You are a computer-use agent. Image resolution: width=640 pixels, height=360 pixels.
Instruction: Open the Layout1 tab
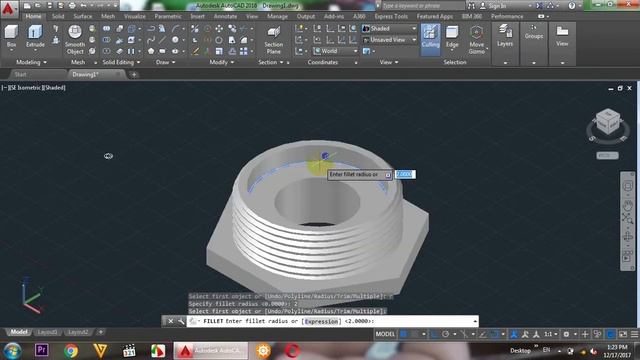[47, 332]
